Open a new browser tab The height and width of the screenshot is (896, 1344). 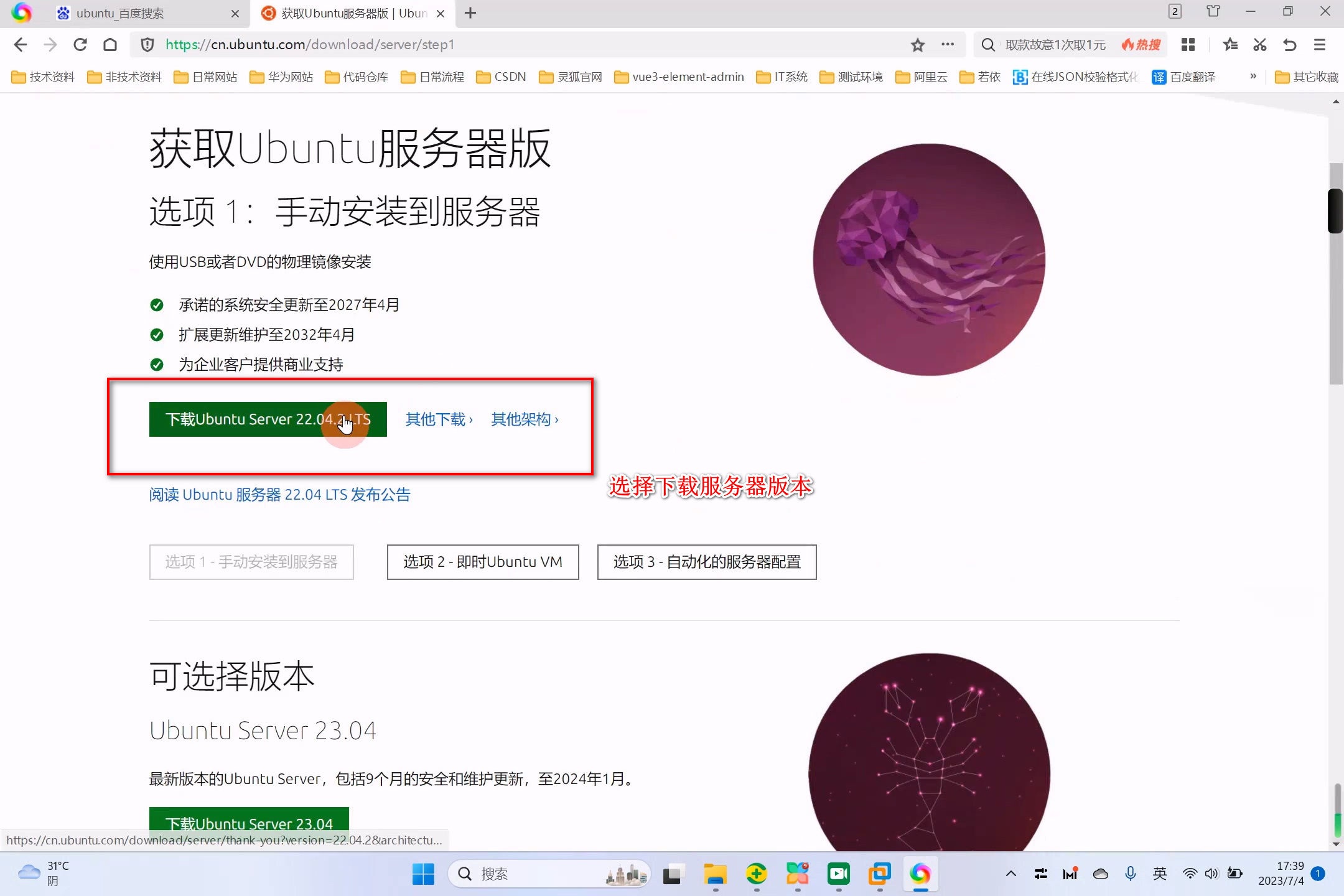[470, 13]
